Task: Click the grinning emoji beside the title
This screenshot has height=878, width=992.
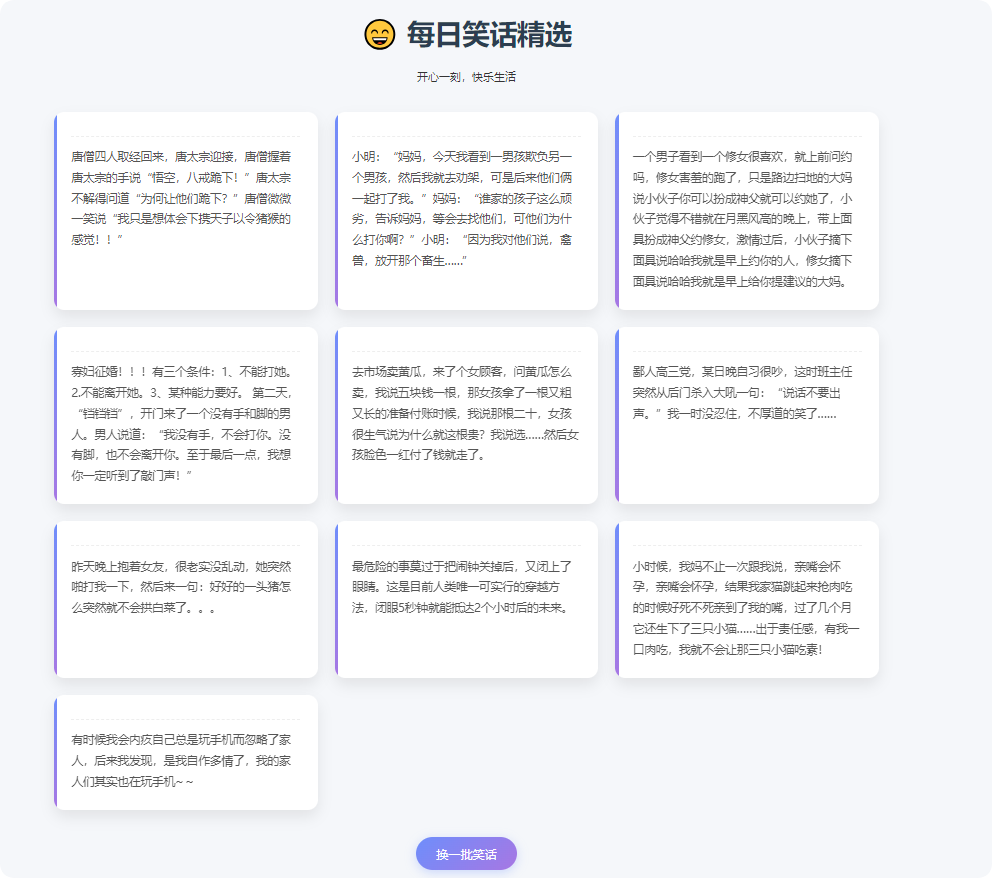Action: click(x=380, y=34)
